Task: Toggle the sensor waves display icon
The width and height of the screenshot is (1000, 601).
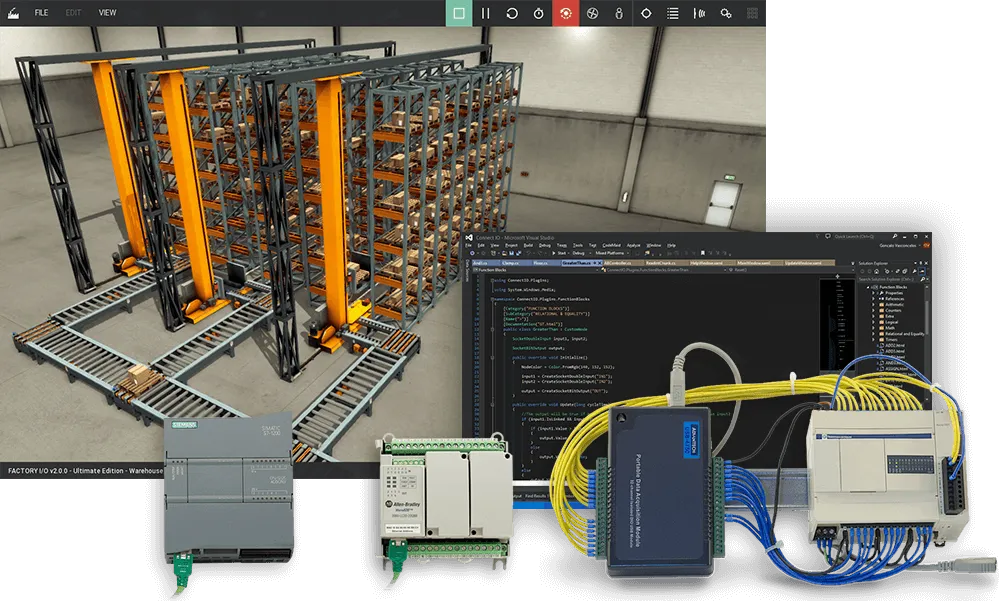Action: tap(700, 13)
